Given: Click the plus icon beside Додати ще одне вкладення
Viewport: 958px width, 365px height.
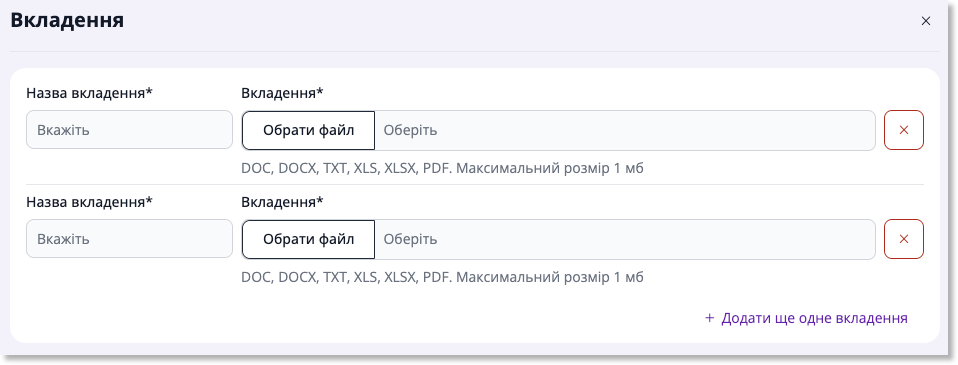Looking at the screenshot, I should [x=709, y=318].
